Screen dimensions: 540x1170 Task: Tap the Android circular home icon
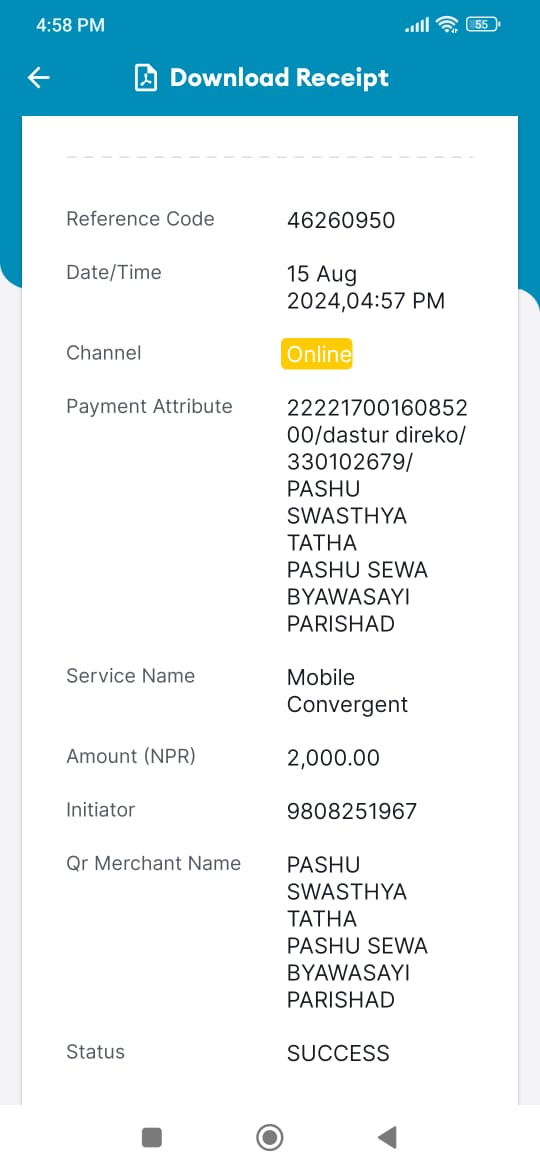point(269,1137)
